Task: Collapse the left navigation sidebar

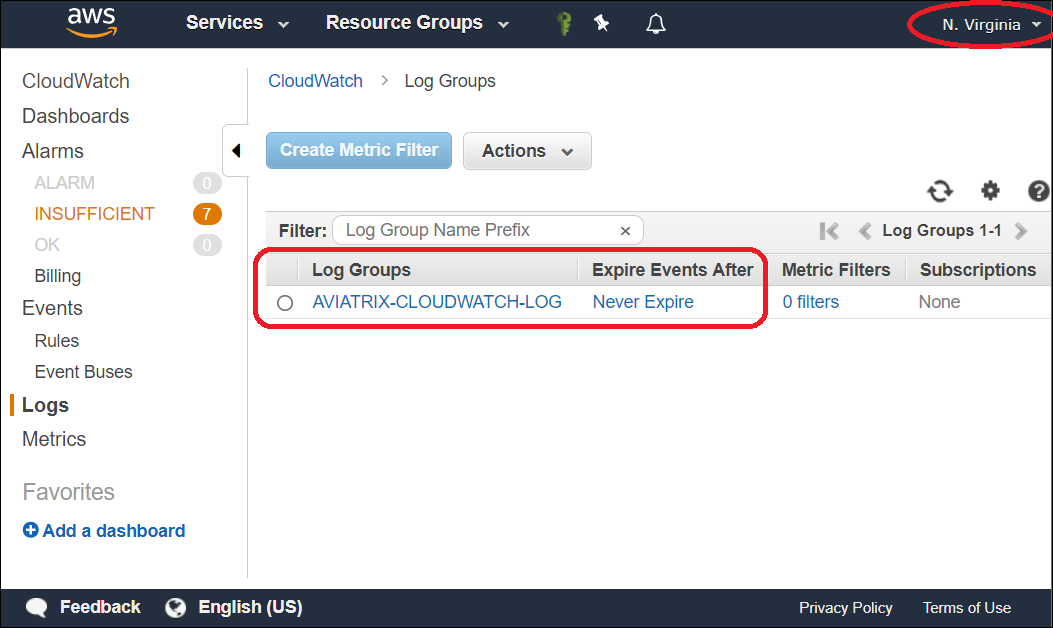Action: click(x=237, y=149)
